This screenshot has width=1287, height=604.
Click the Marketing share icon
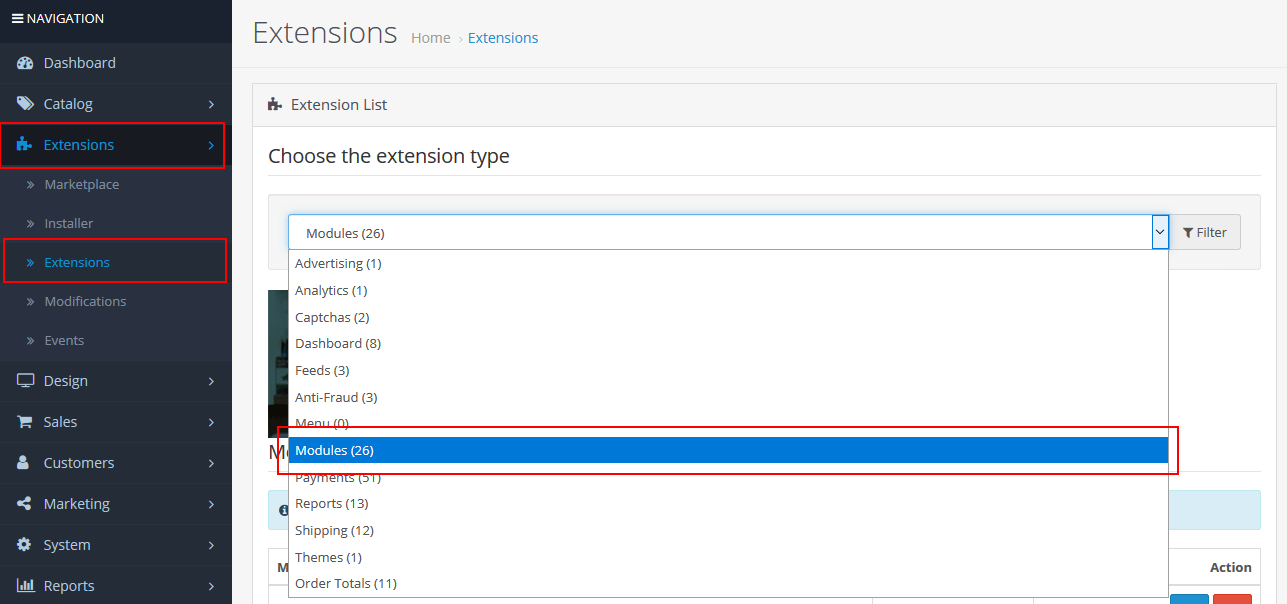pyautogui.click(x=25, y=504)
